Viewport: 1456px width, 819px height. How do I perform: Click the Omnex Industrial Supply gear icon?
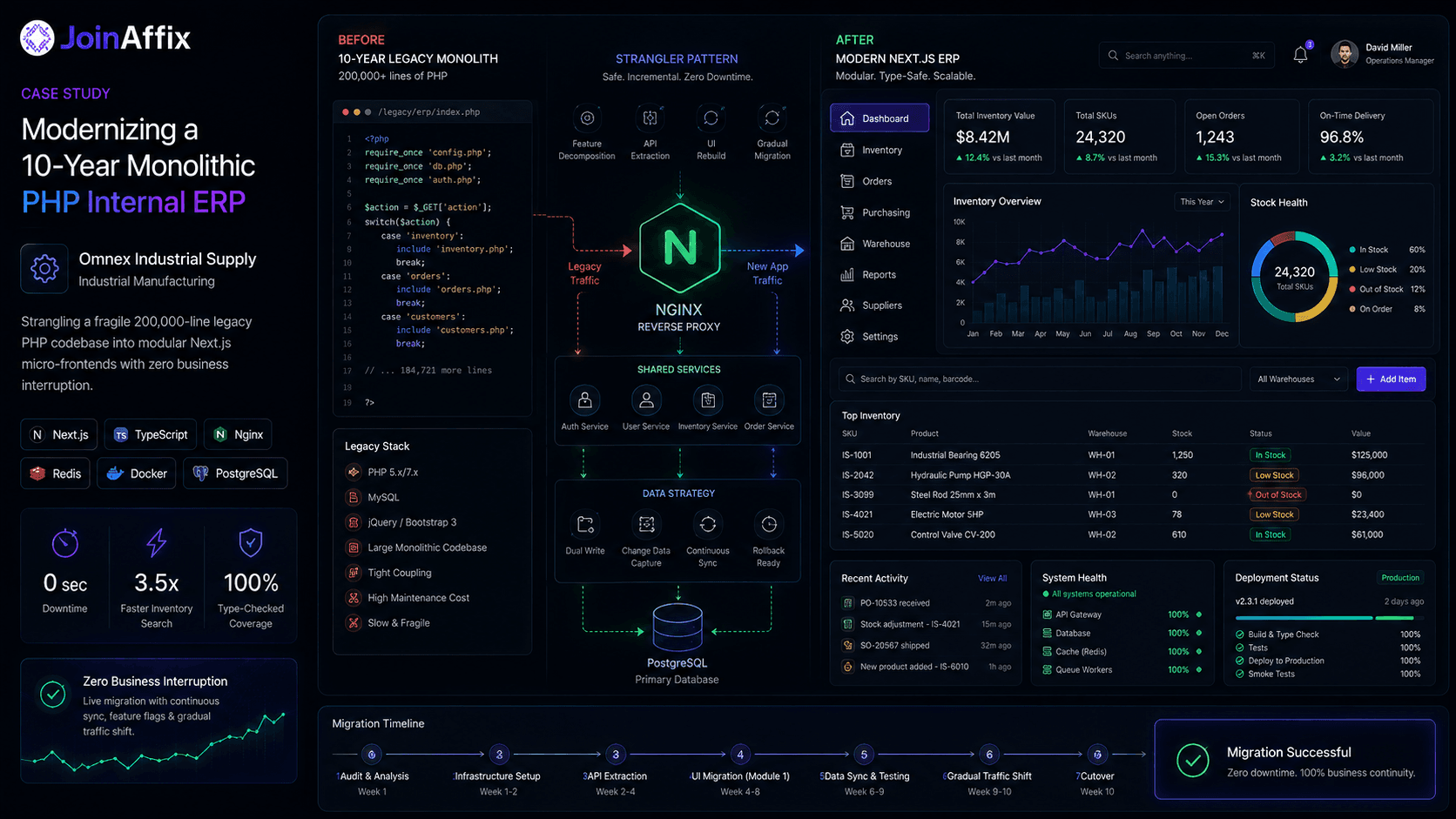[x=44, y=268]
